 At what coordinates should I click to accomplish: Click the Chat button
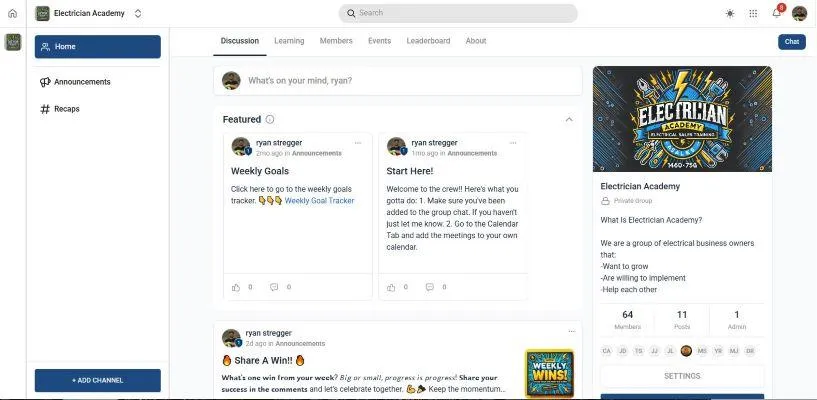[791, 42]
